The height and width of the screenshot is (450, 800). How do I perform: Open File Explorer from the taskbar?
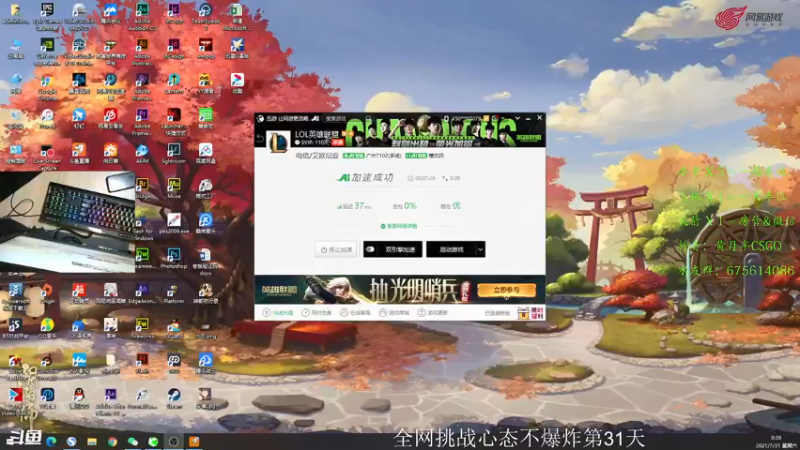point(92,441)
